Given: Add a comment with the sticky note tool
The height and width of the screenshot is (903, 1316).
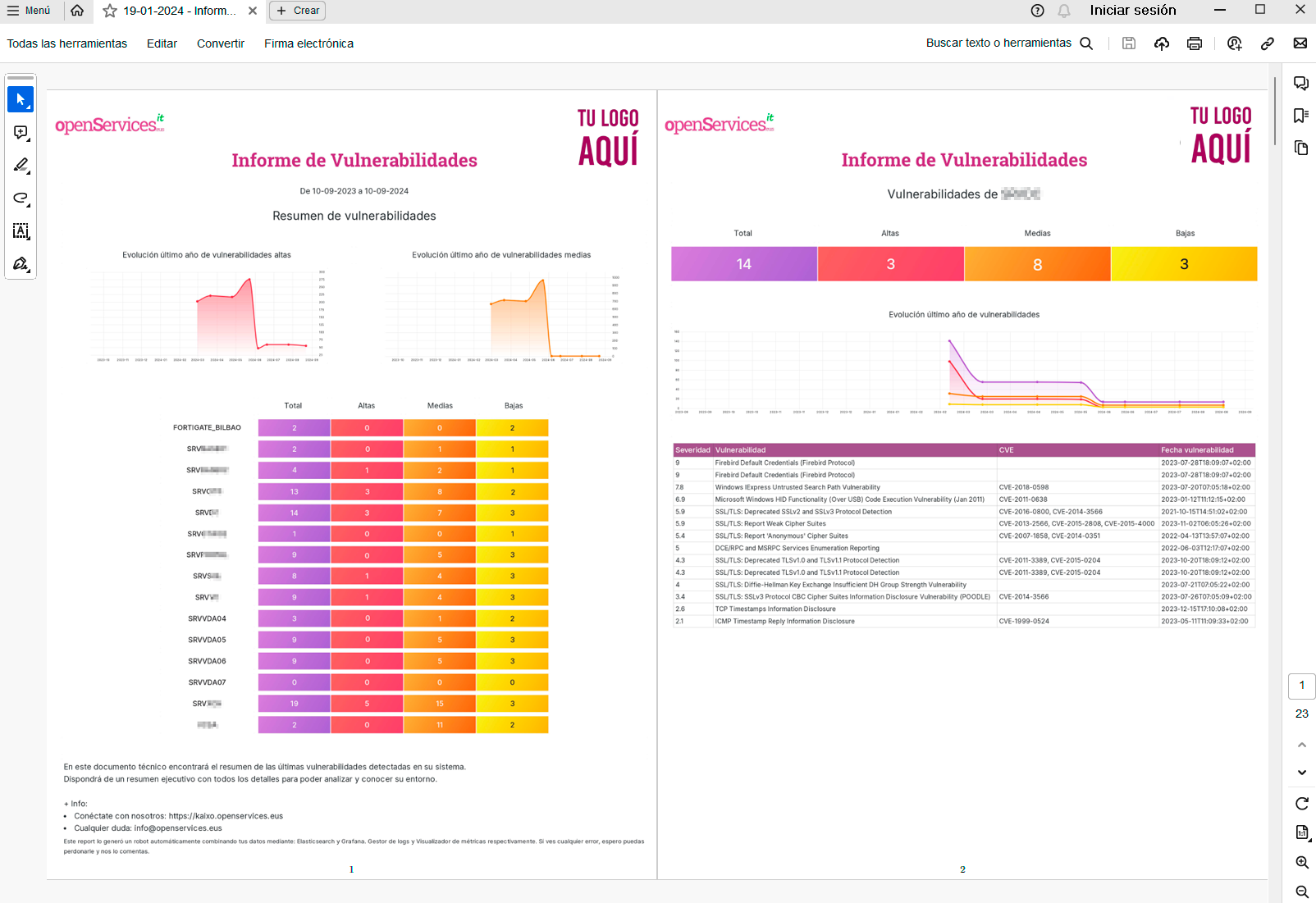Looking at the screenshot, I should tap(21, 132).
